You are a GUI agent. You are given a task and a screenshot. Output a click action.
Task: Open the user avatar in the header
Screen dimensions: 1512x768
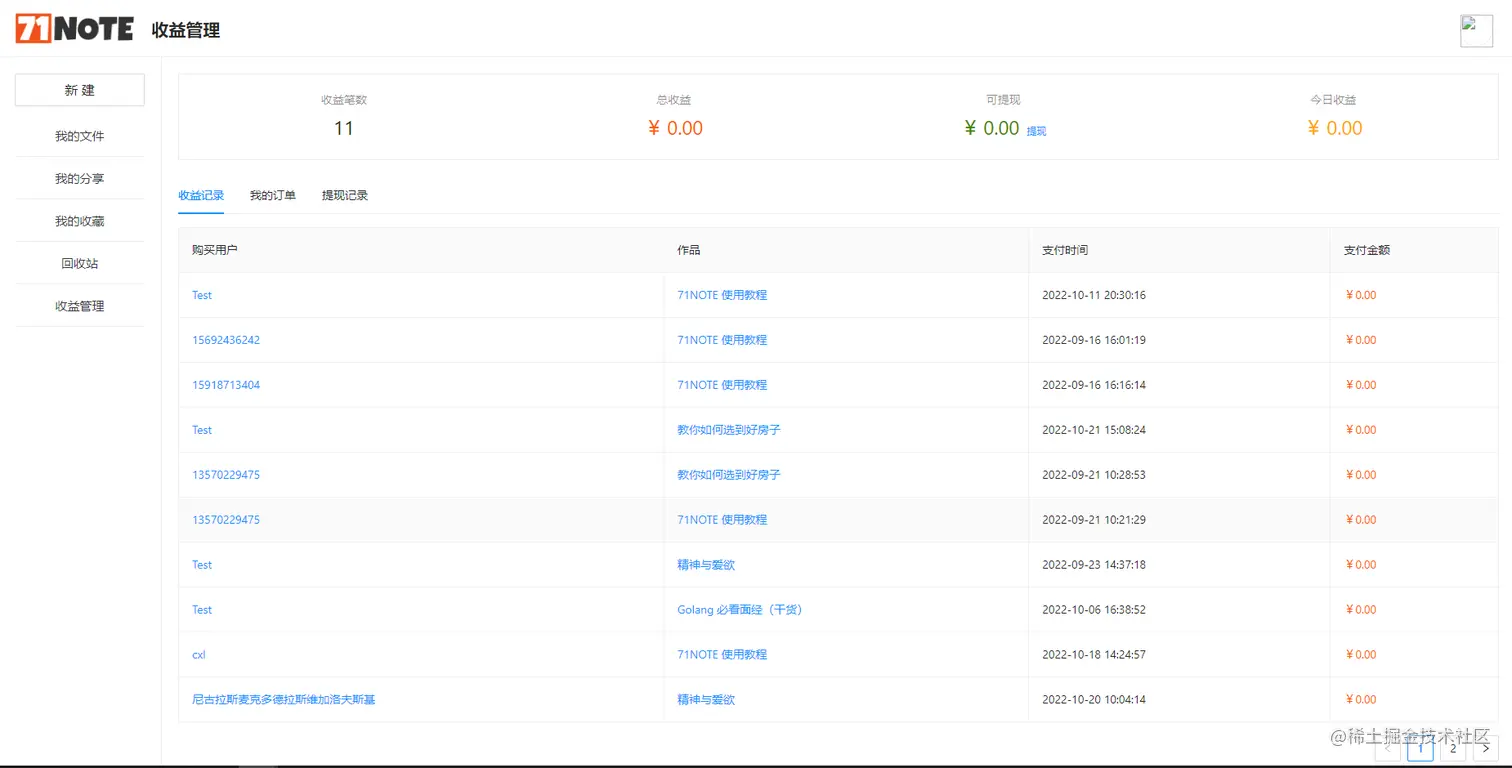[x=1476, y=31]
